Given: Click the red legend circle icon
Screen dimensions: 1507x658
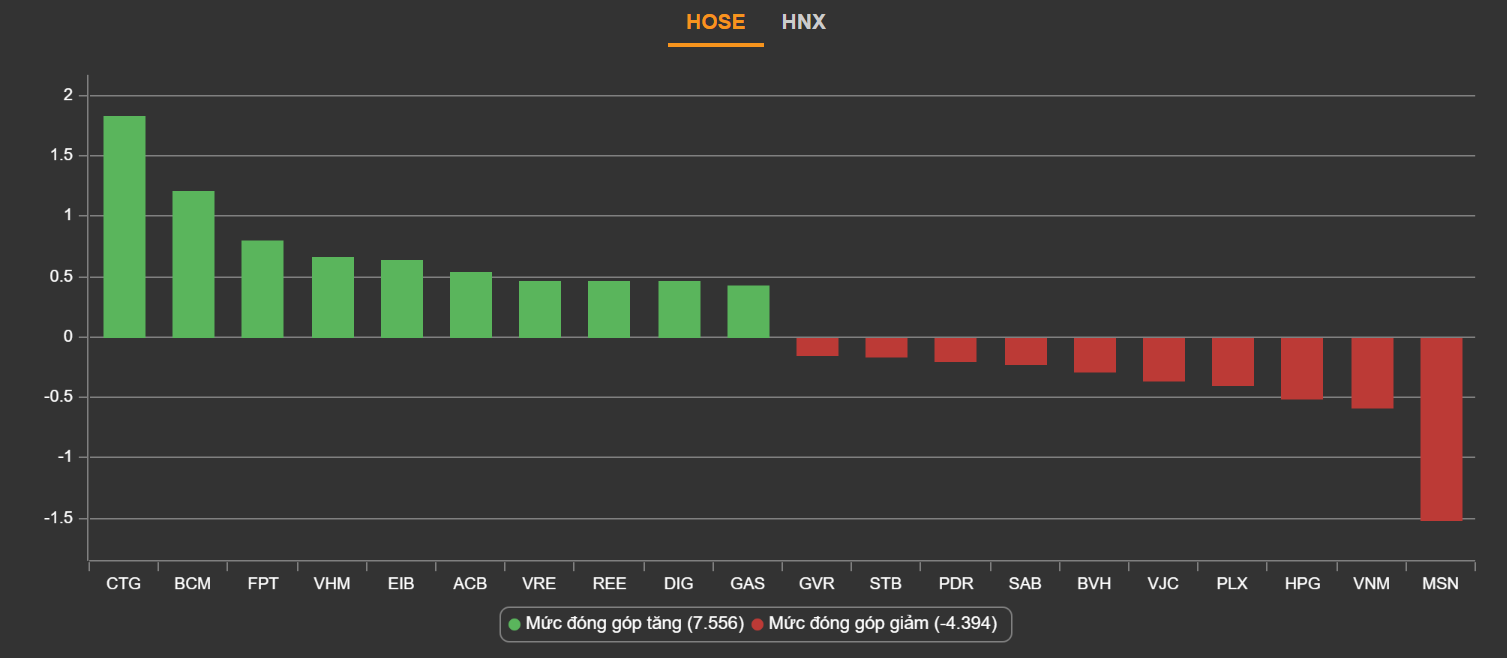Looking at the screenshot, I should (757, 624).
